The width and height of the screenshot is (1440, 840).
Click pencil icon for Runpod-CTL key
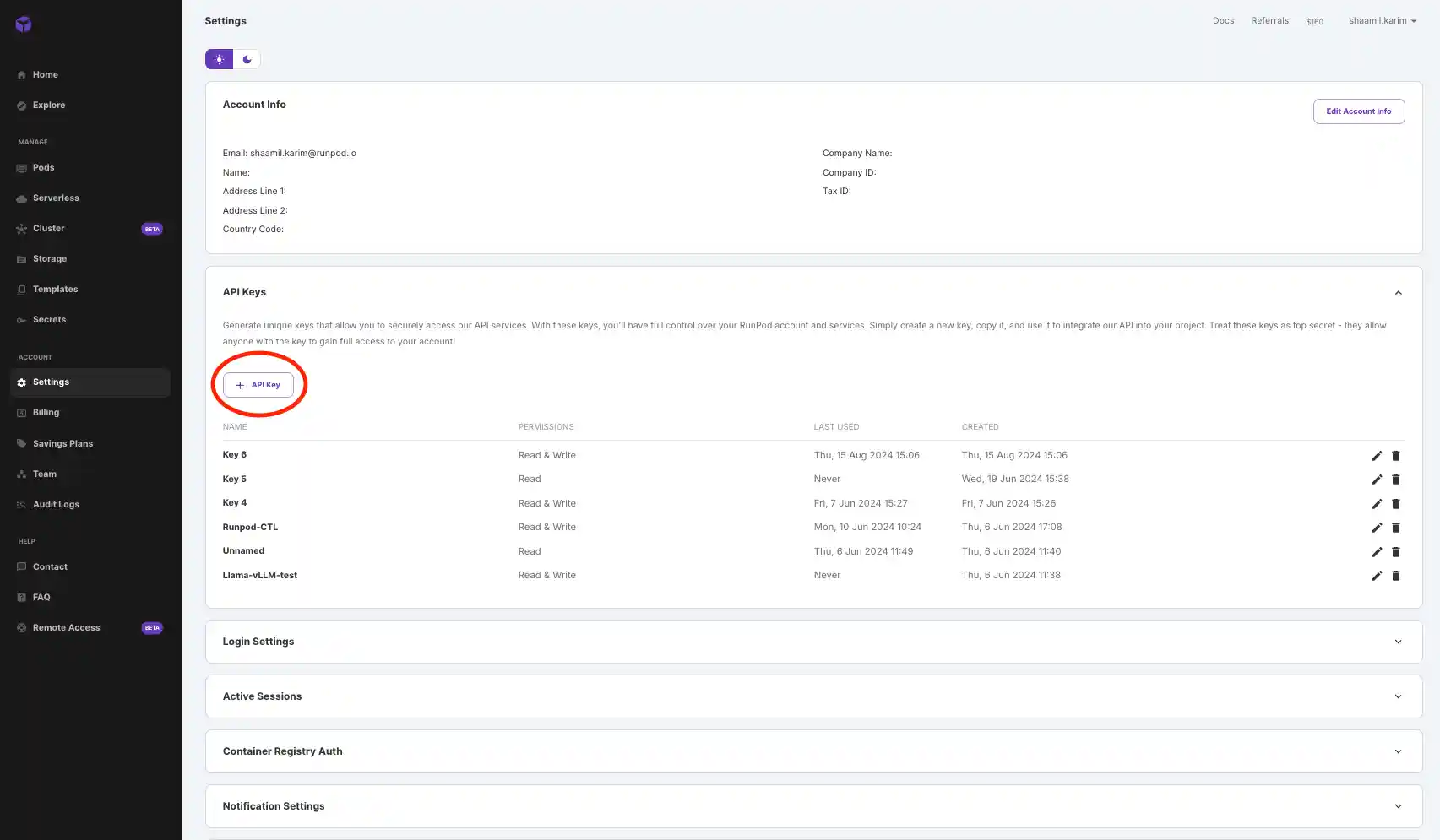(1377, 528)
